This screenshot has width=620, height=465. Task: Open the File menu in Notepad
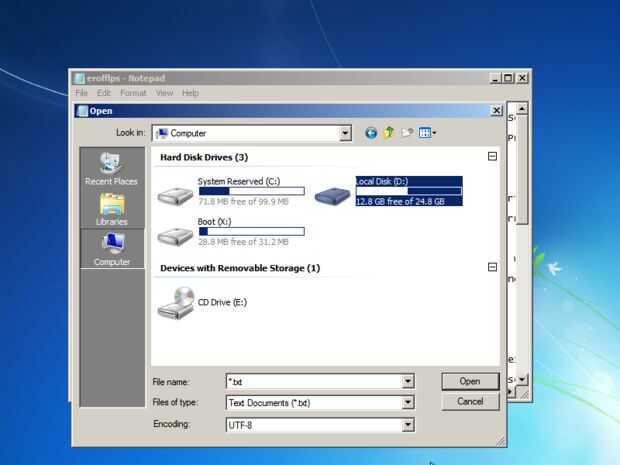point(81,93)
